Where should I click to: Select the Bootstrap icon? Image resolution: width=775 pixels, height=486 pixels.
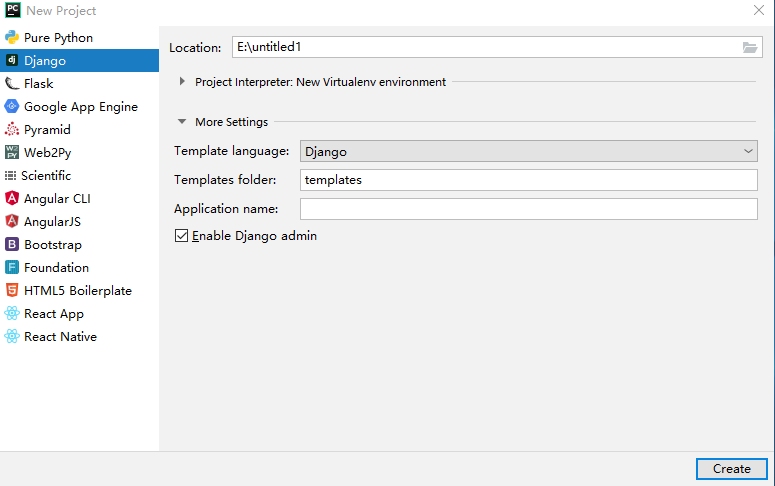pos(12,244)
